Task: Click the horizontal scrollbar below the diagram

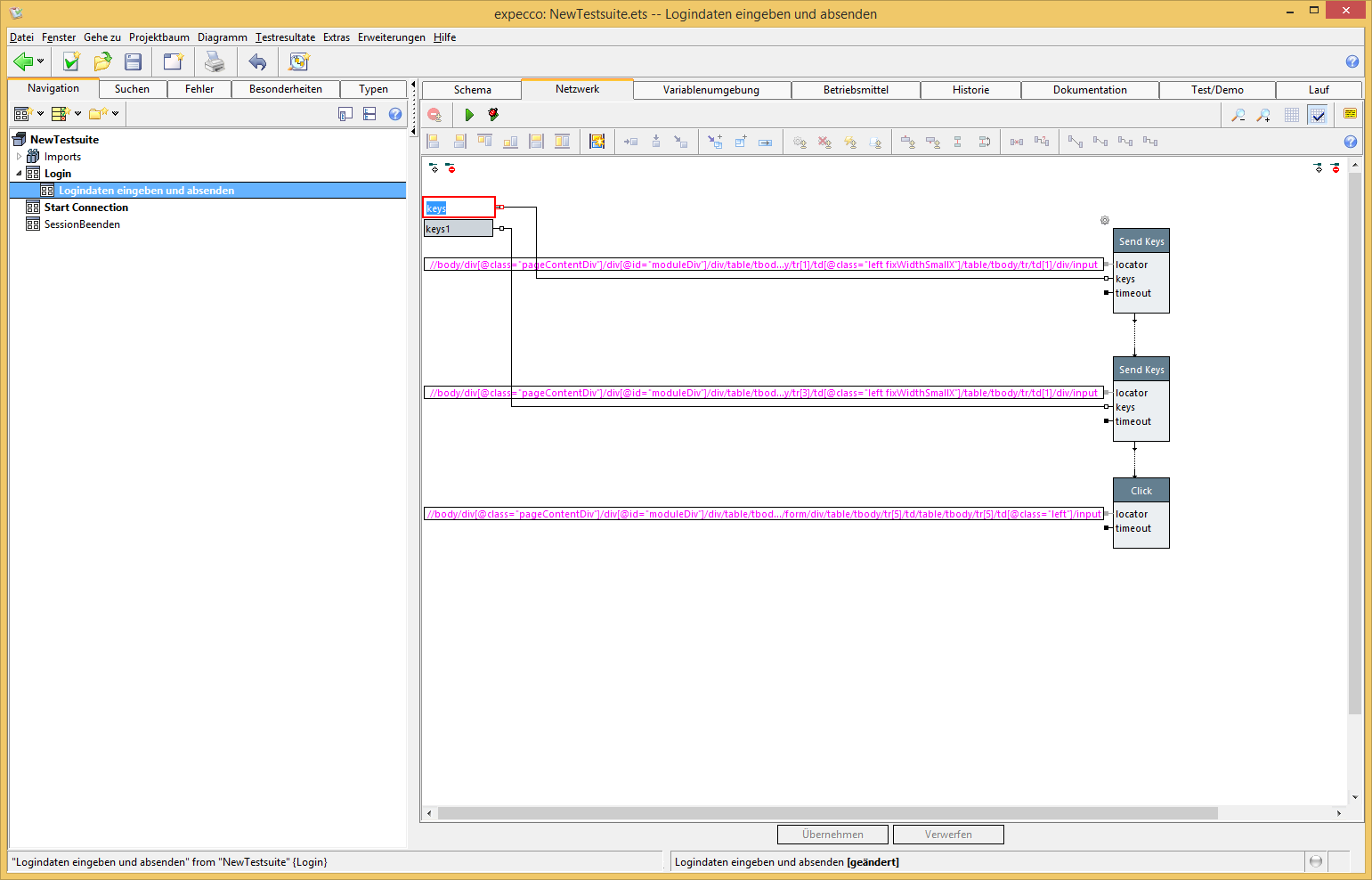Action: click(x=828, y=813)
